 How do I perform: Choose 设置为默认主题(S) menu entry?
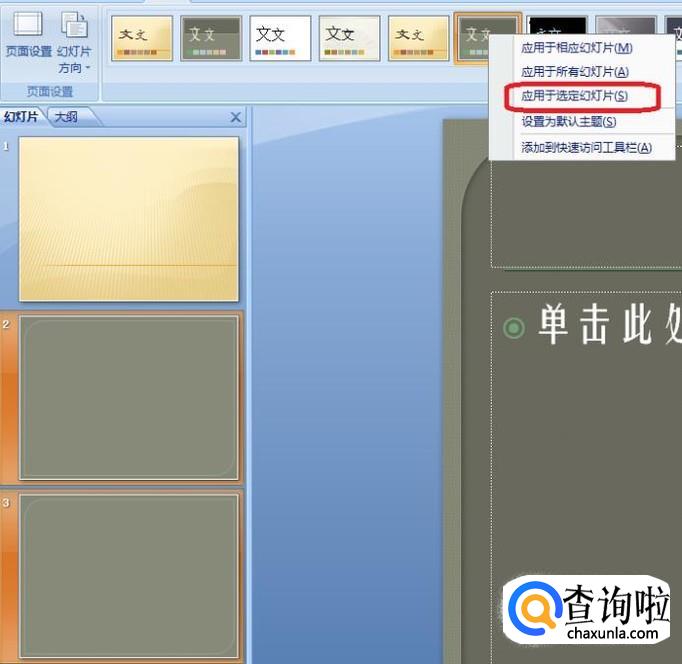tap(568, 122)
